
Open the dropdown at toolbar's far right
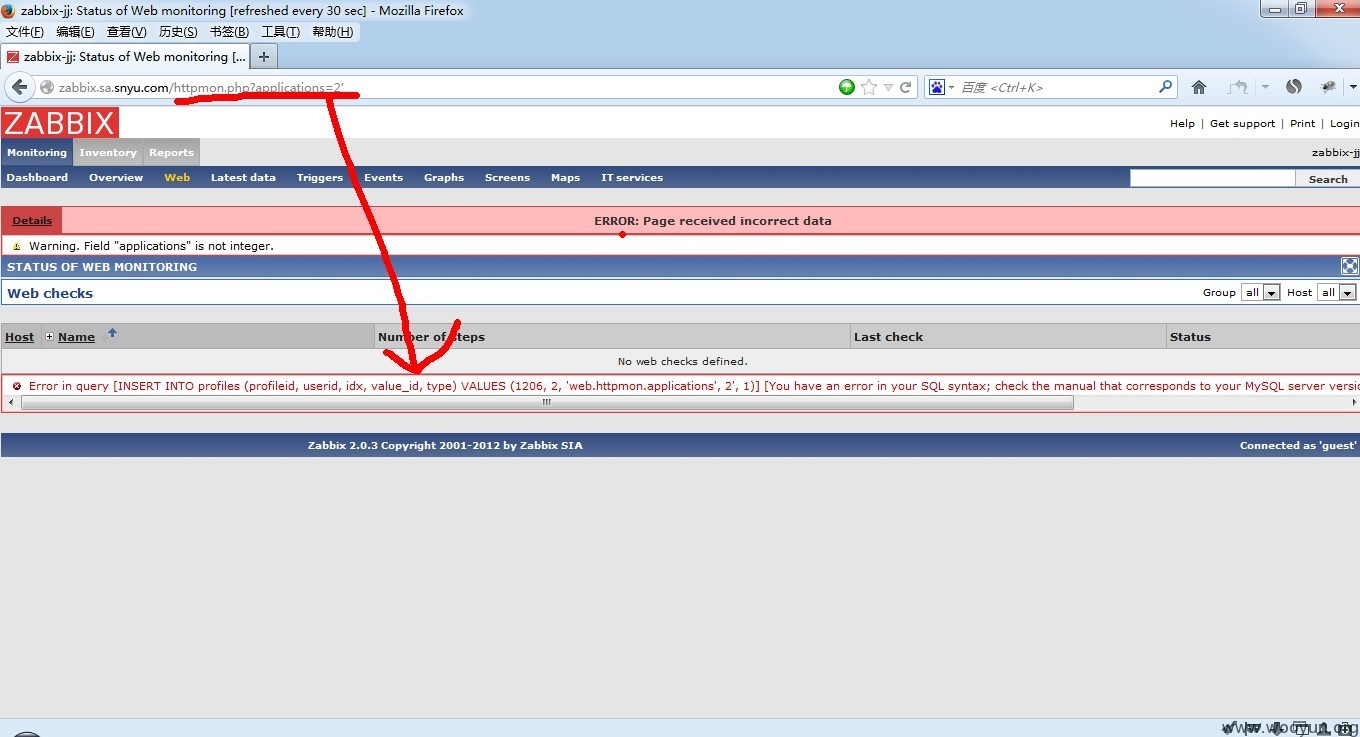point(1353,87)
